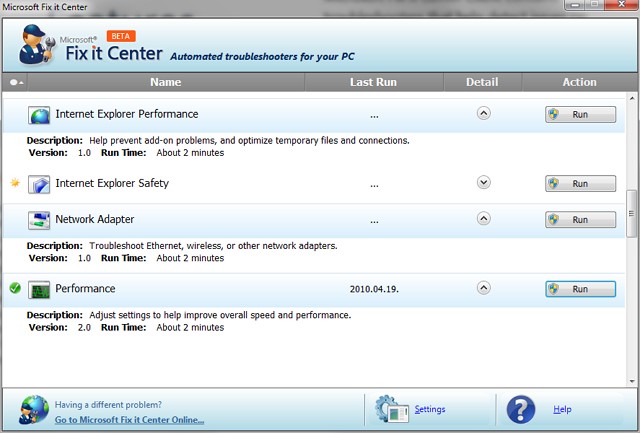Run the Network Adapter troubleshooter

pyautogui.click(x=580, y=220)
